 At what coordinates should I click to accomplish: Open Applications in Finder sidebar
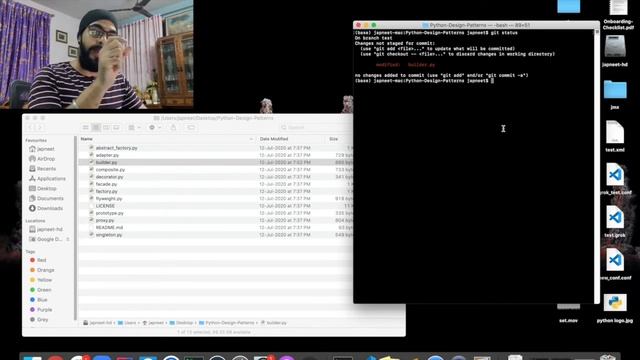coord(47,179)
